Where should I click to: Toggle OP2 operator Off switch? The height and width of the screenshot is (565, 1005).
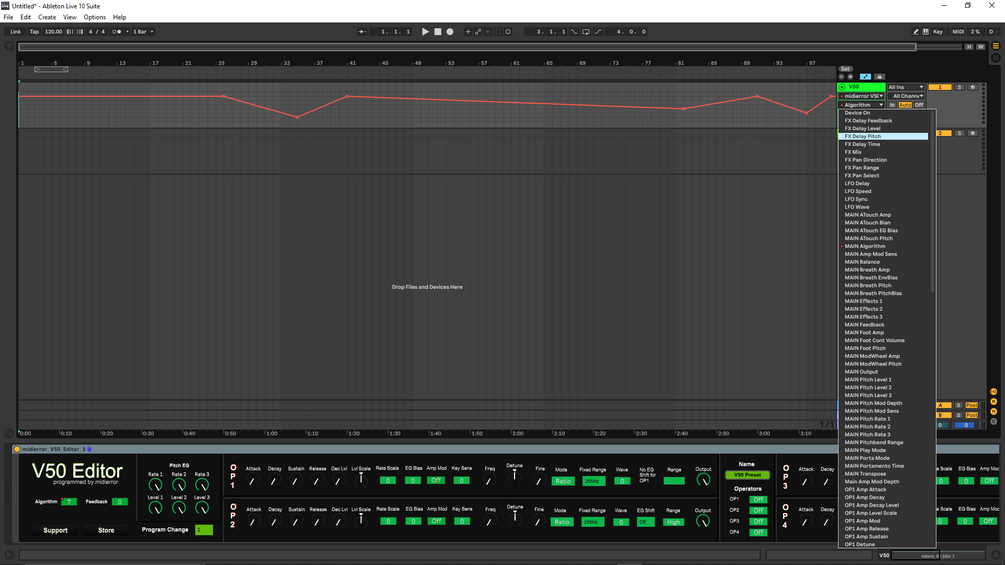(x=758, y=511)
